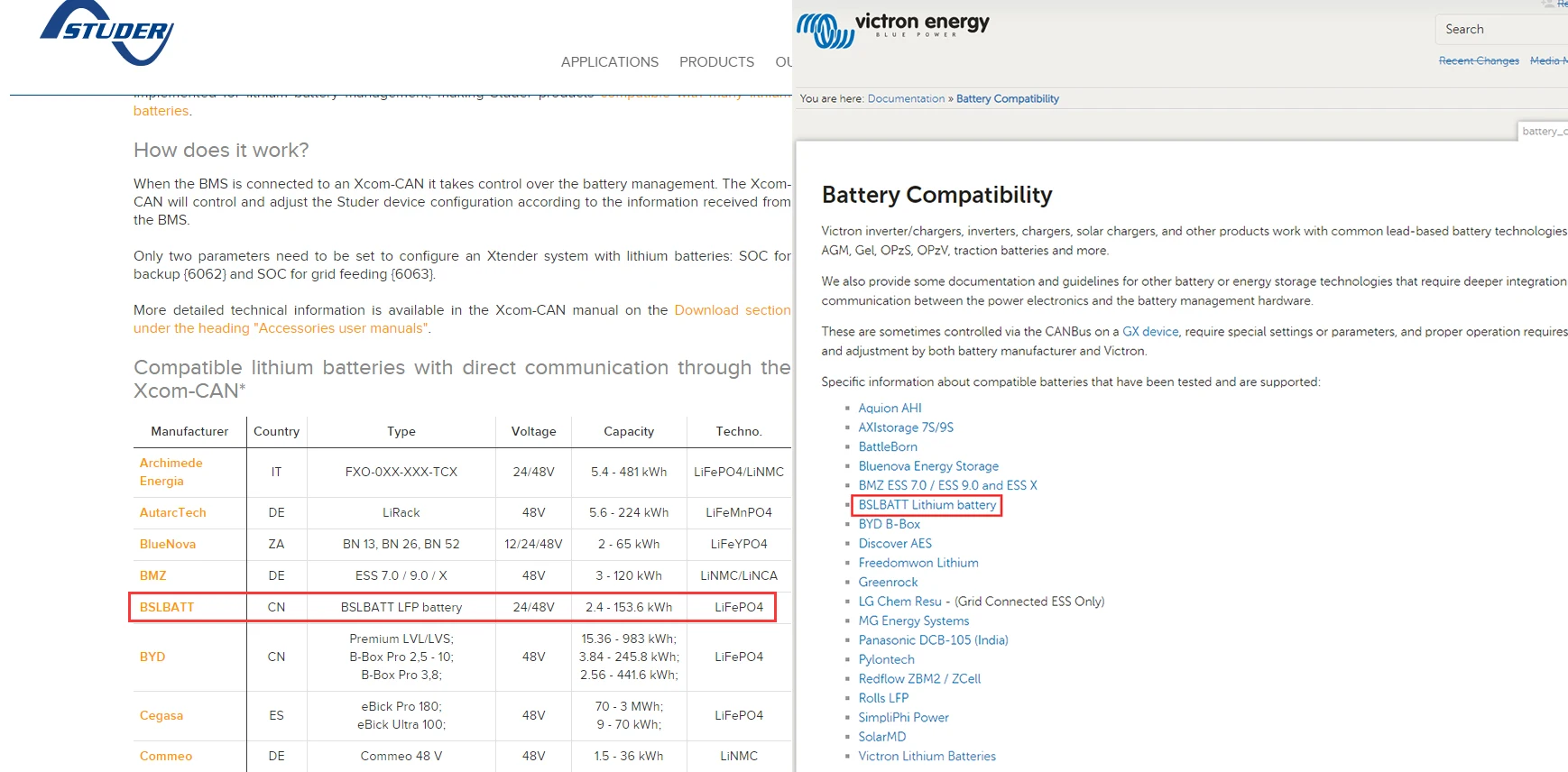Select the 'LiRack' type cell

point(401,512)
